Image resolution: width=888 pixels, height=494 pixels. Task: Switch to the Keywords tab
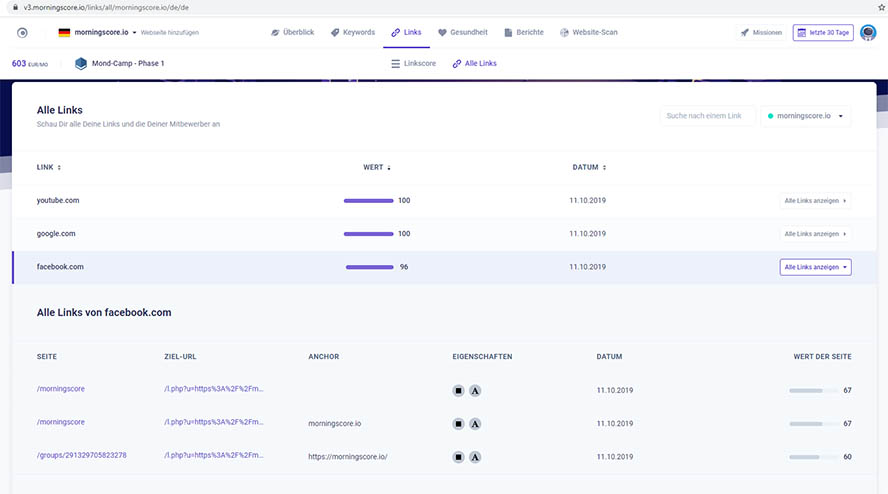click(x=353, y=32)
